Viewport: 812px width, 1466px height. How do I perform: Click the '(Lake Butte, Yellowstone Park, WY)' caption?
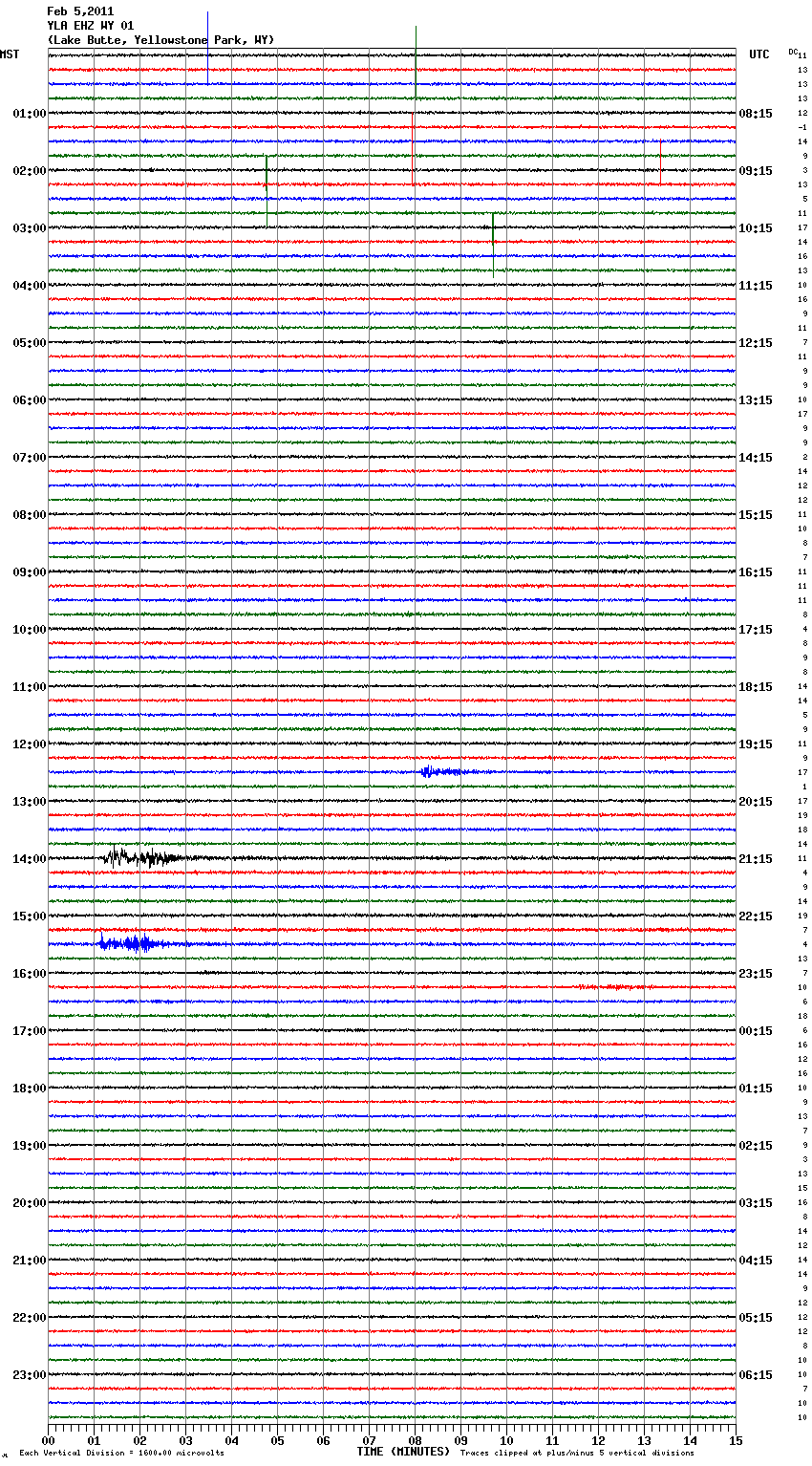(160, 40)
